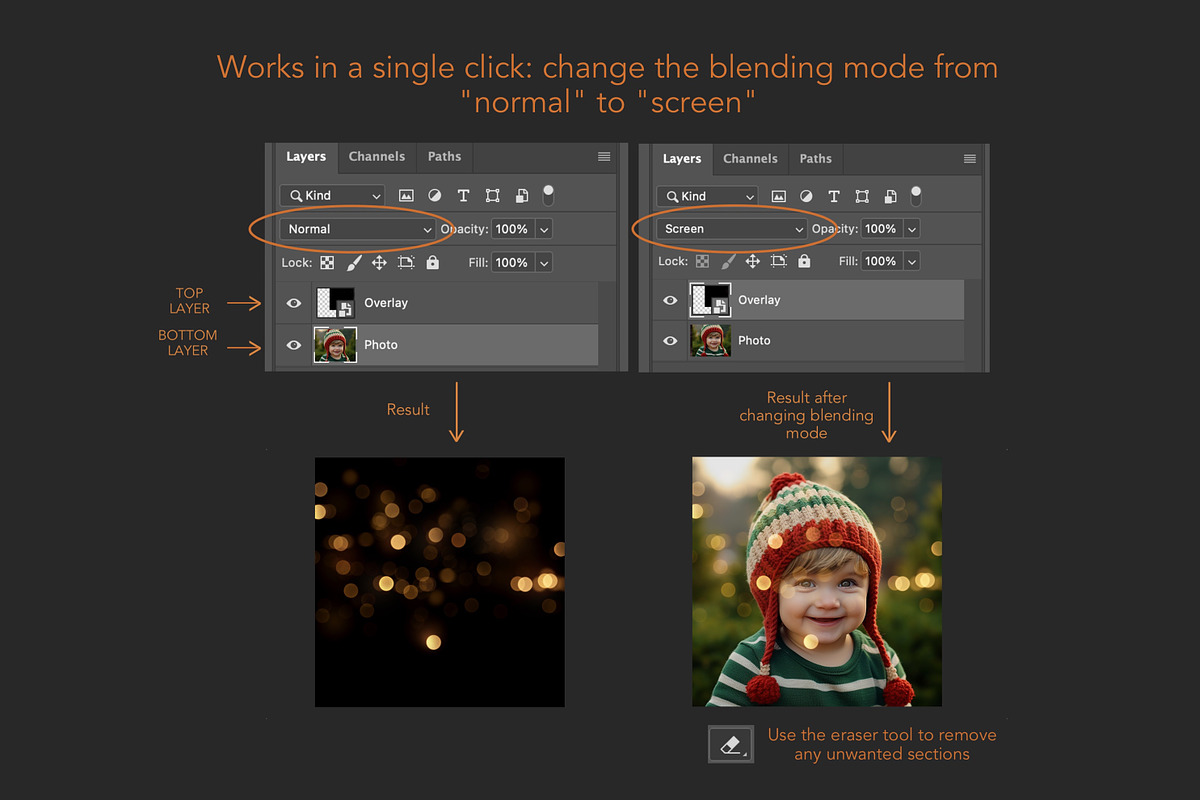This screenshot has height=800, width=1200.
Task: Select Photo layer thumbnail in the Screen-mode panel
Action: (711, 341)
